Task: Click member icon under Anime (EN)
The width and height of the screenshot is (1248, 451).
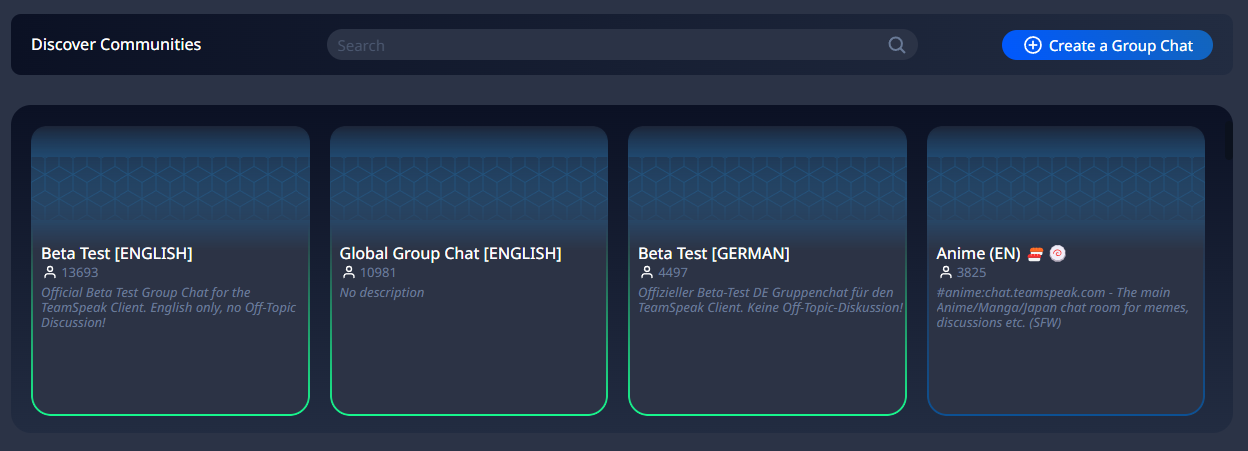Action: [945, 272]
